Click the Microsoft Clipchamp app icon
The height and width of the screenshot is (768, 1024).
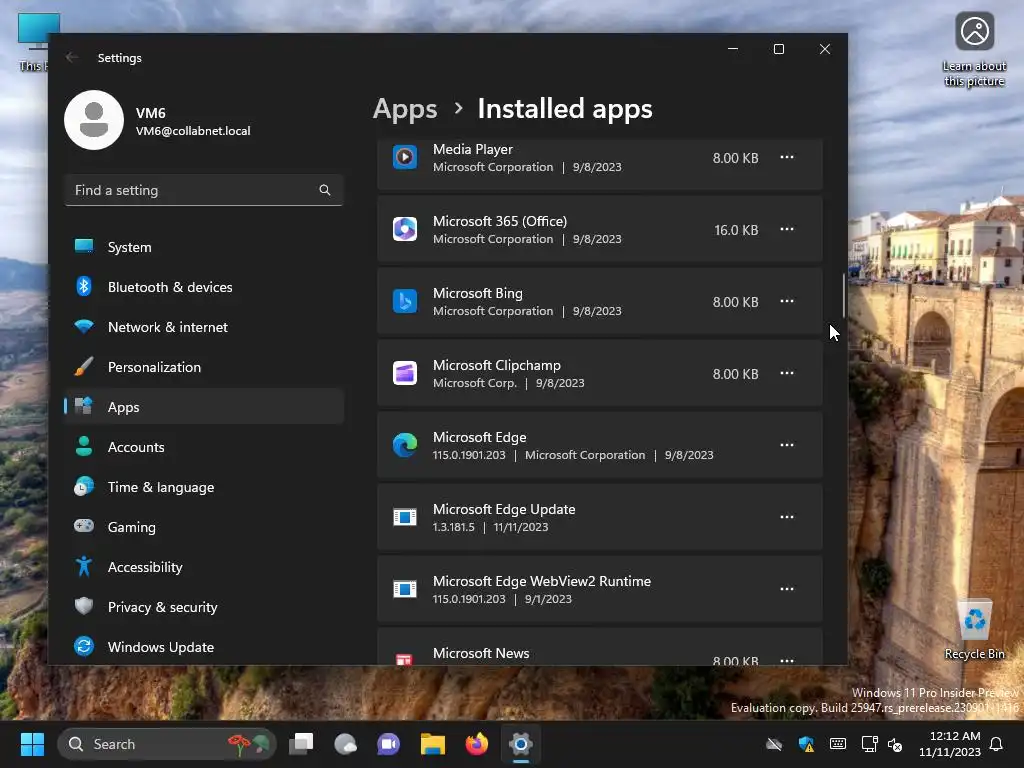(x=405, y=374)
